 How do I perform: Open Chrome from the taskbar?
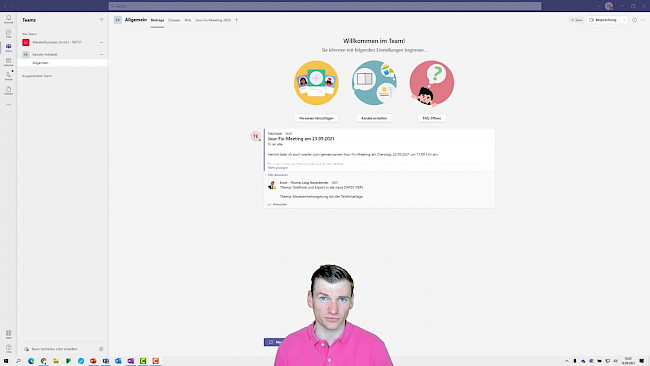point(43,361)
